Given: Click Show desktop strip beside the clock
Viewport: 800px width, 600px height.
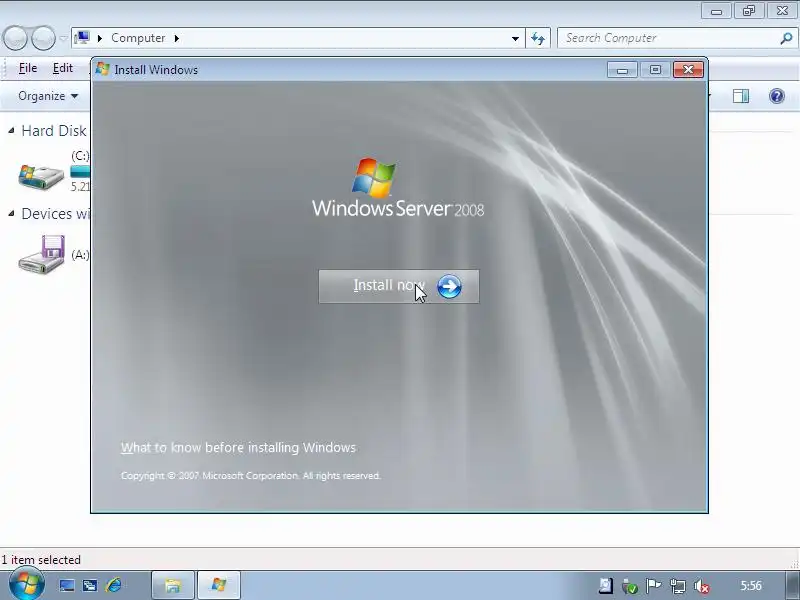Looking at the screenshot, I should pyautogui.click(x=792, y=585).
